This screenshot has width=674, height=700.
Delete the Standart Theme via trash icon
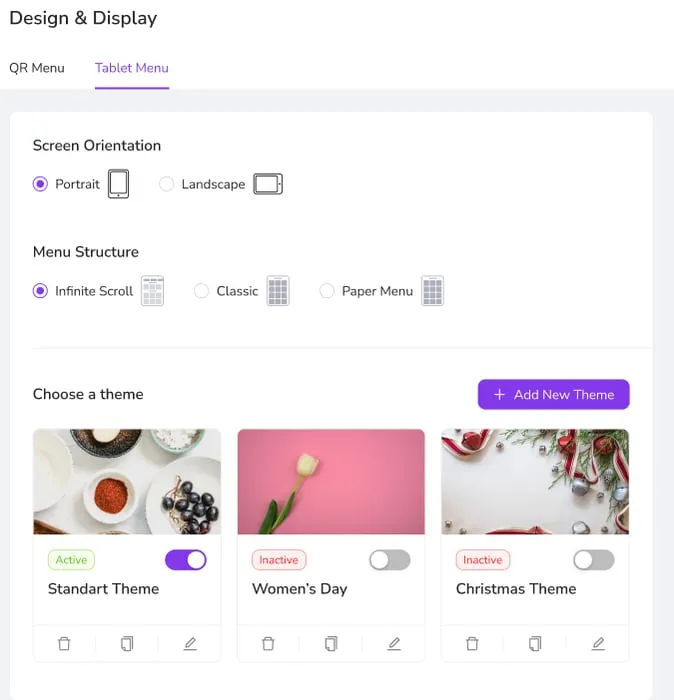(64, 643)
